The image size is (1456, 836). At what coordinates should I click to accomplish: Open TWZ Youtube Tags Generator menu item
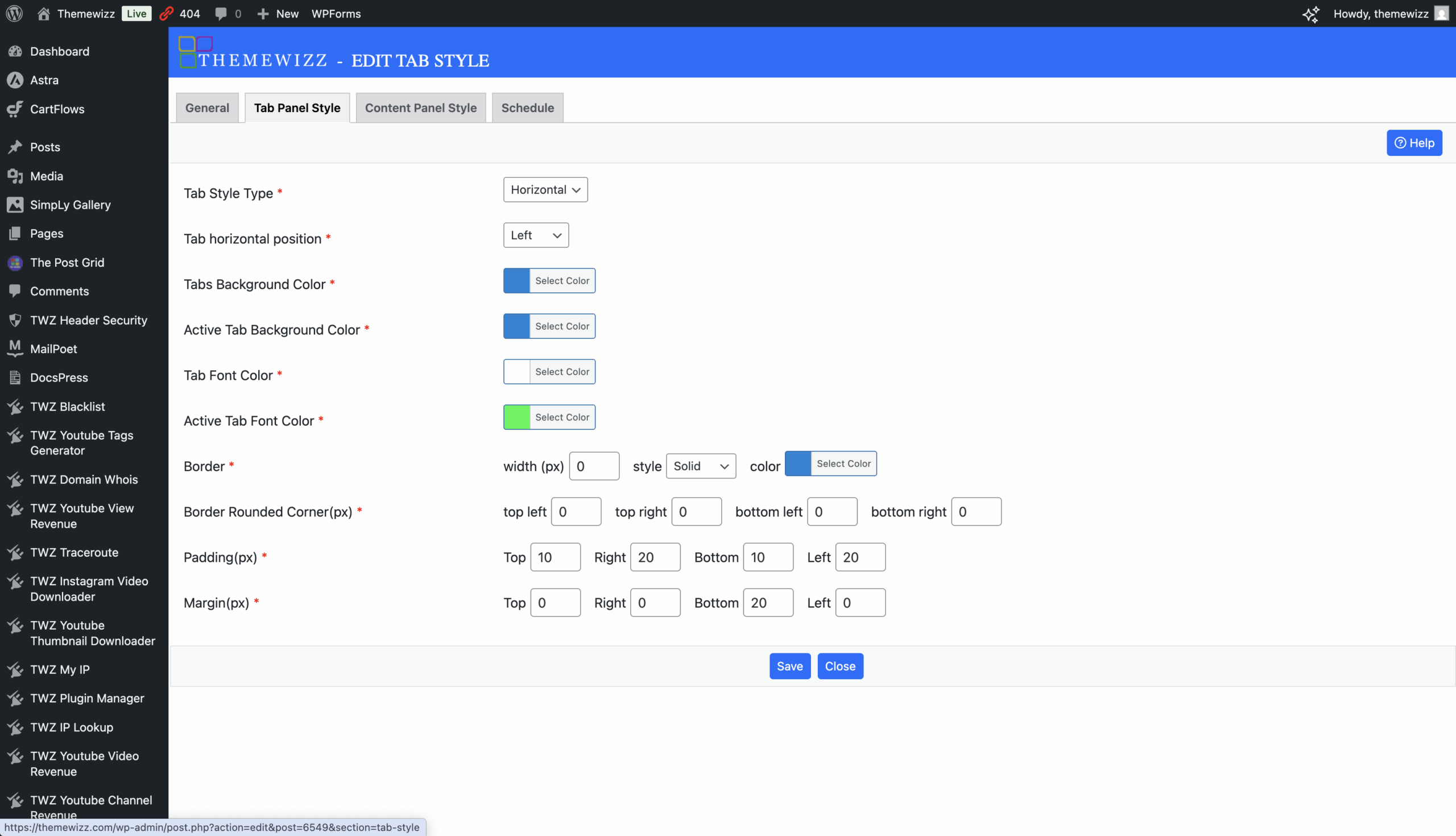[82, 442]
